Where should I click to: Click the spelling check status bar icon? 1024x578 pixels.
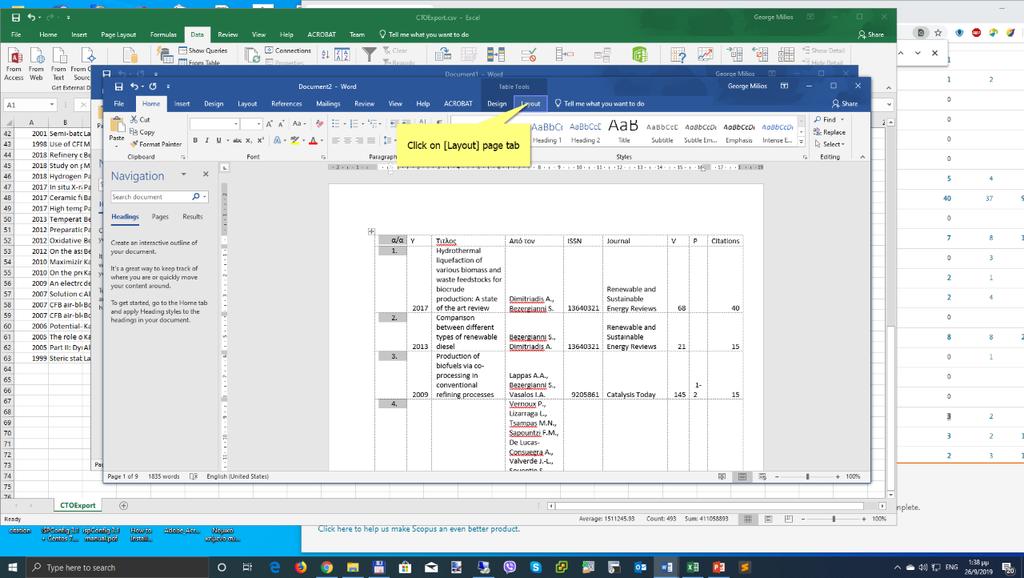pos(193,477)
